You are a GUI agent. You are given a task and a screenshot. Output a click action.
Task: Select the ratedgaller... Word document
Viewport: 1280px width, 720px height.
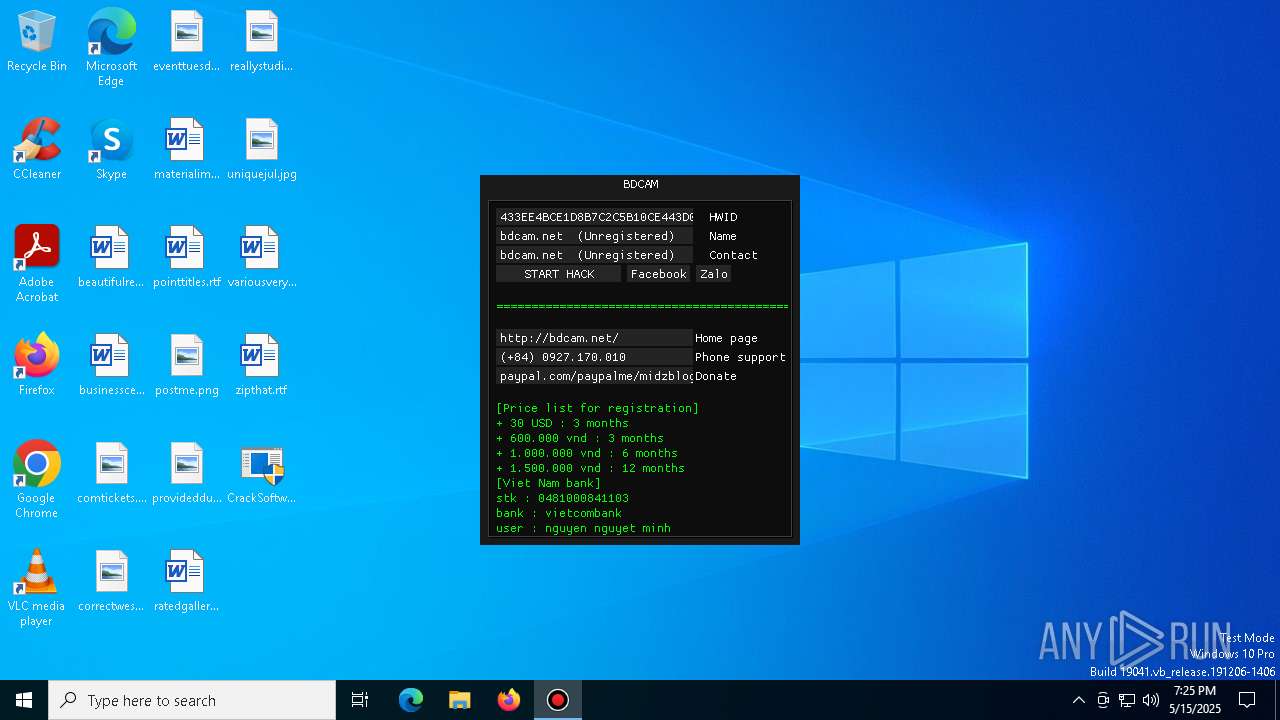click(186, 582)
